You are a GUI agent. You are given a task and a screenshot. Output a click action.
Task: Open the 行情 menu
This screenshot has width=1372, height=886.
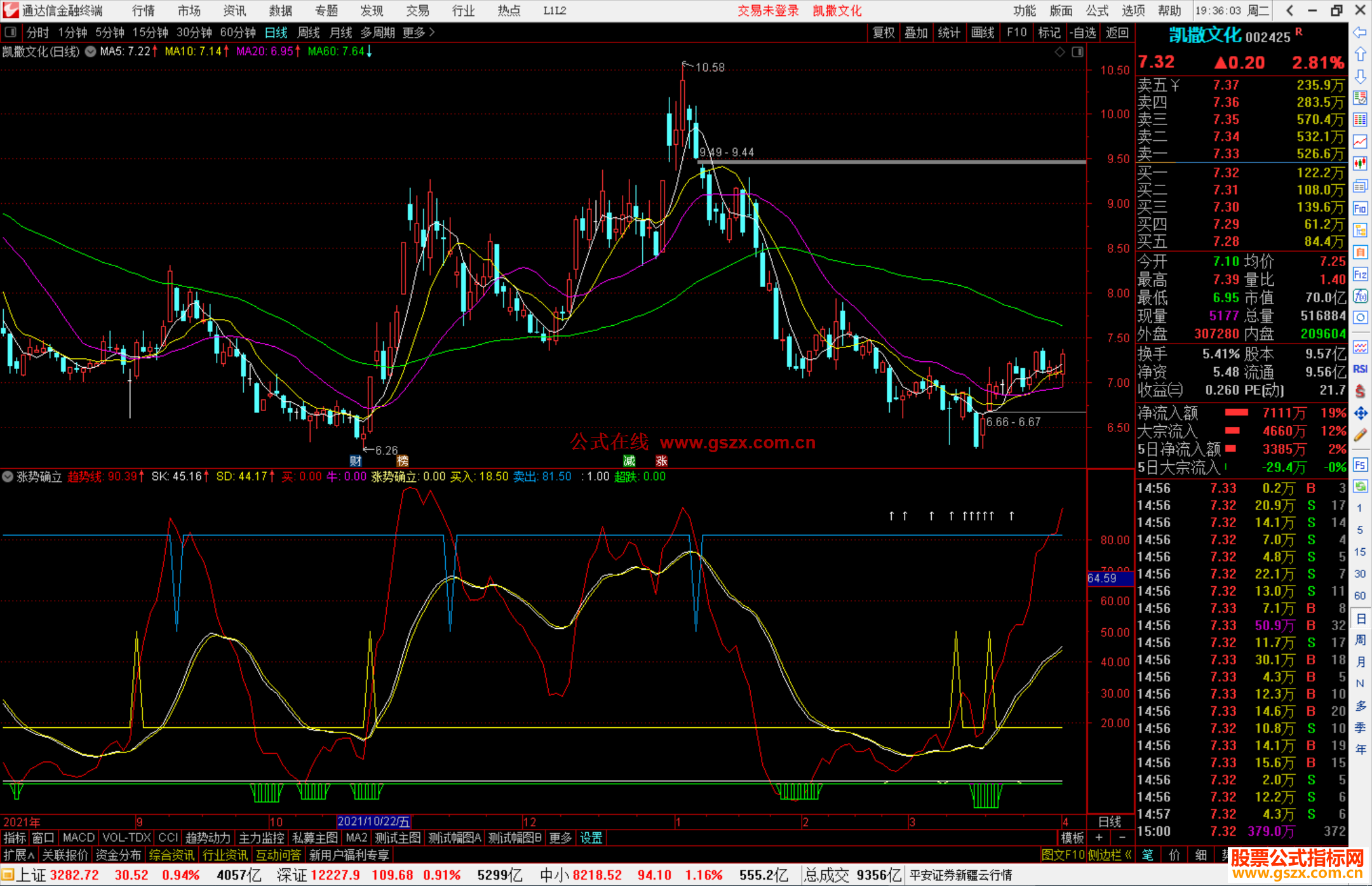[x=144, y=11]
